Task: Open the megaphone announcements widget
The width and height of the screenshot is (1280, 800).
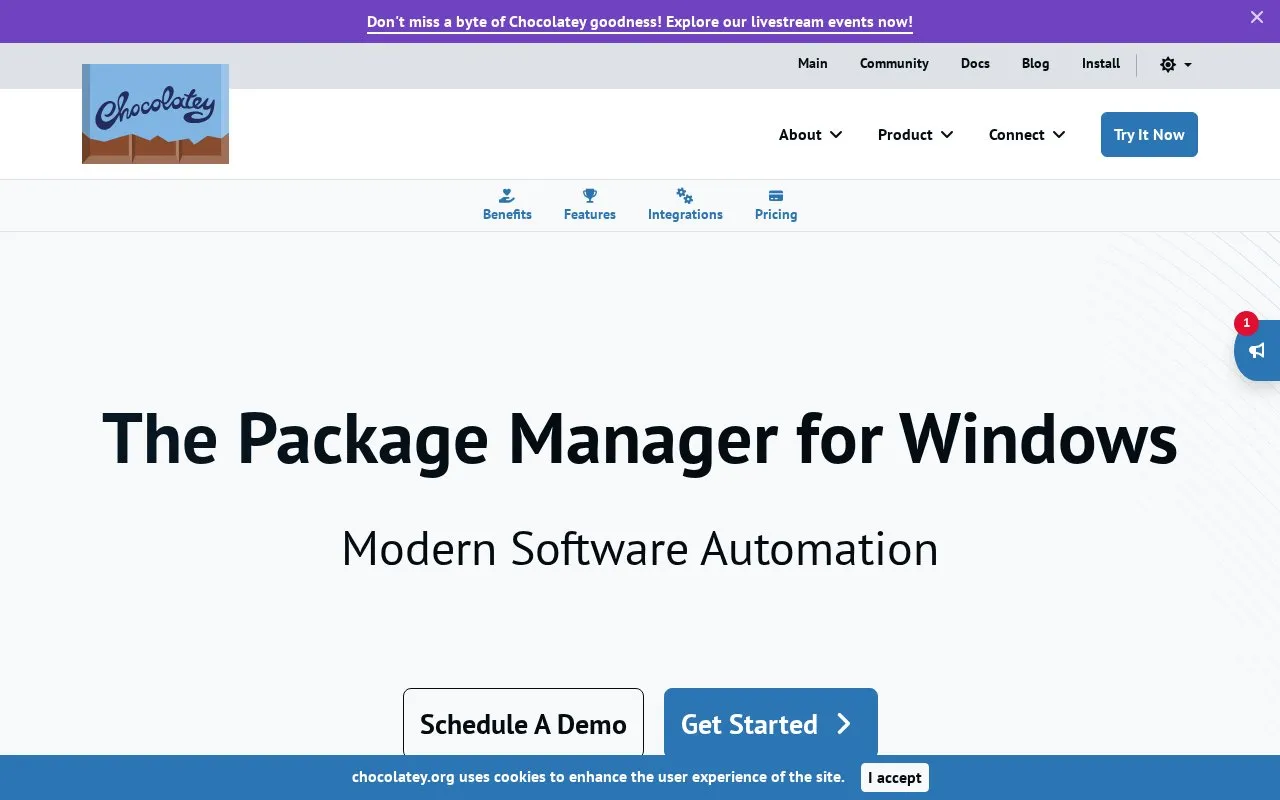Action: coord(1257,350)
